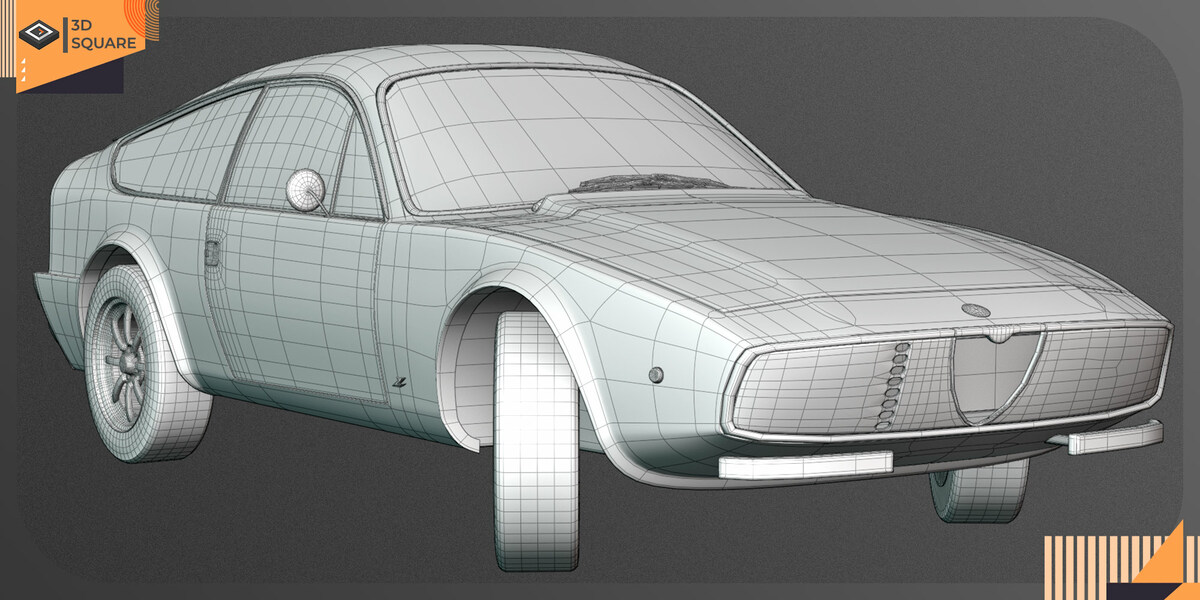Click the 3D Square cube logo icon
Image resolution: width=1200 pixels, height=600 pixels.
(41, 35)
